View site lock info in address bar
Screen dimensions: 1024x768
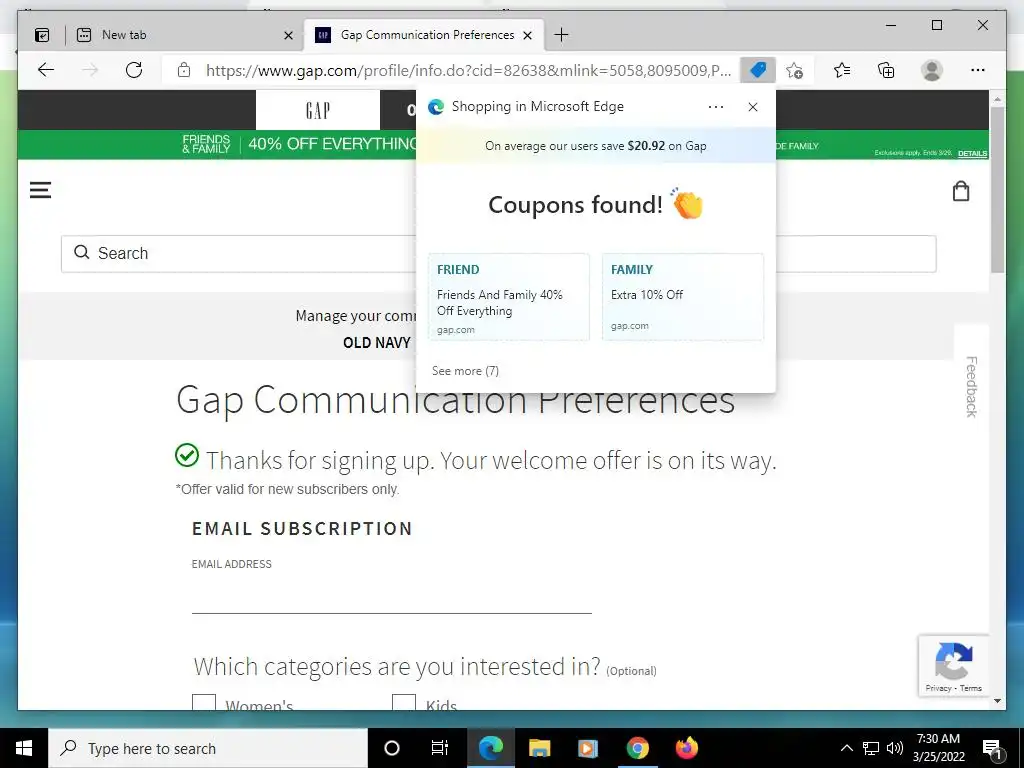coord(184,70)
